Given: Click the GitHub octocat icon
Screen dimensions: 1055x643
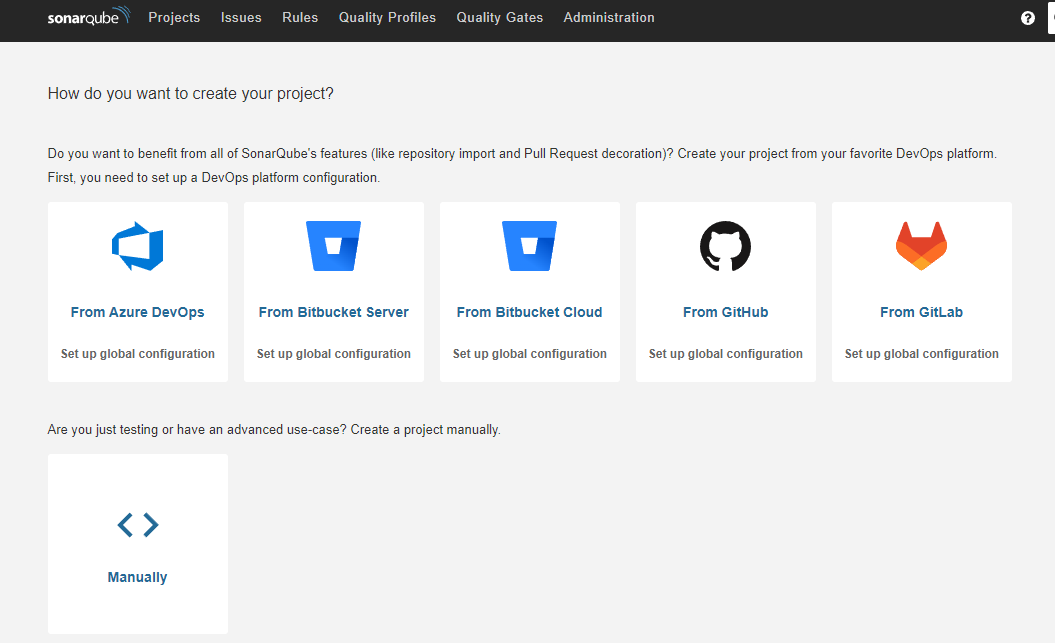Looking at the screenshot, I should [x=725, y=246].
